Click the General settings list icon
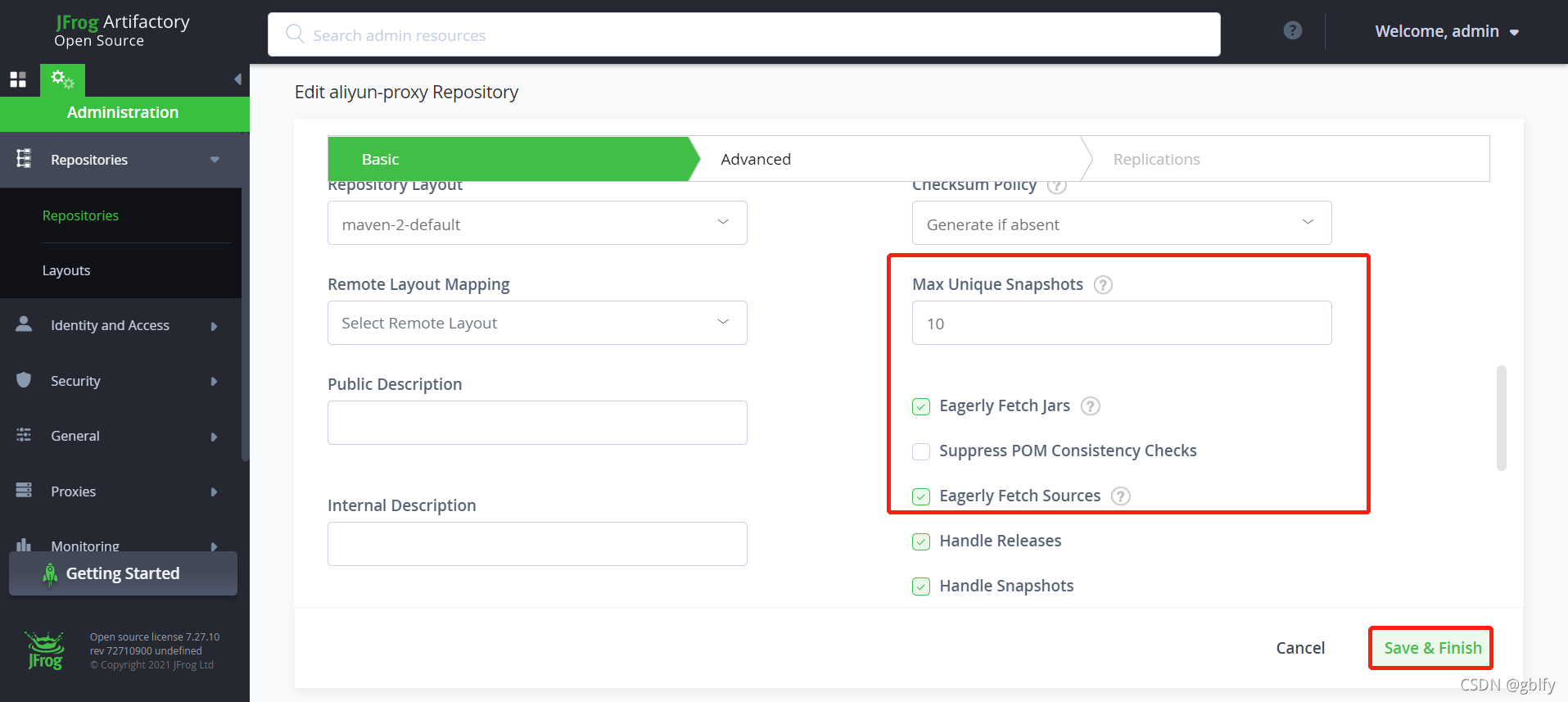 coord(24,435)
